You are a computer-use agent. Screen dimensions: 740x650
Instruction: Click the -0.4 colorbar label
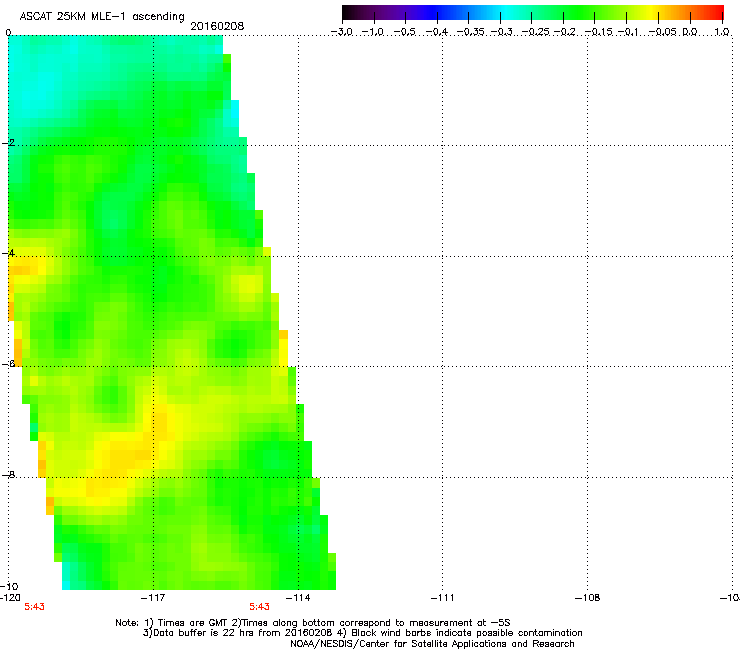437,32
